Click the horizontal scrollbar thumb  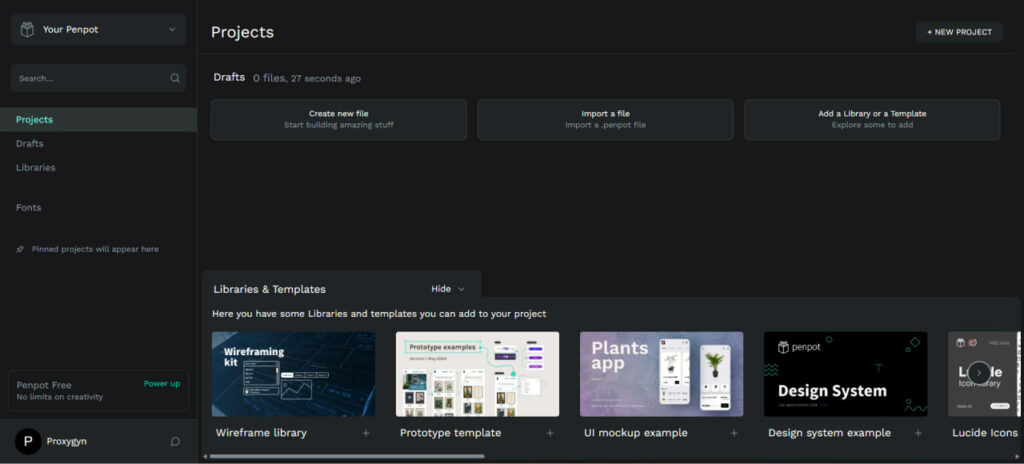point(347,456)
